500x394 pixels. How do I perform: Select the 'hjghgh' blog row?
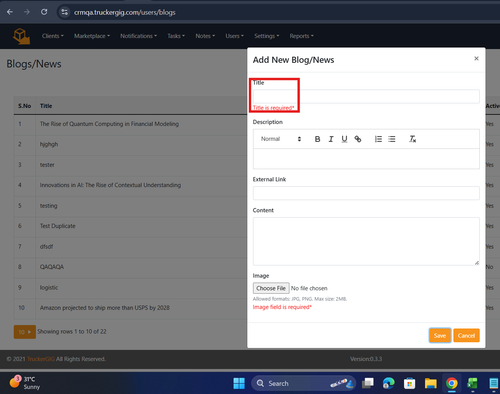point(130,145)
